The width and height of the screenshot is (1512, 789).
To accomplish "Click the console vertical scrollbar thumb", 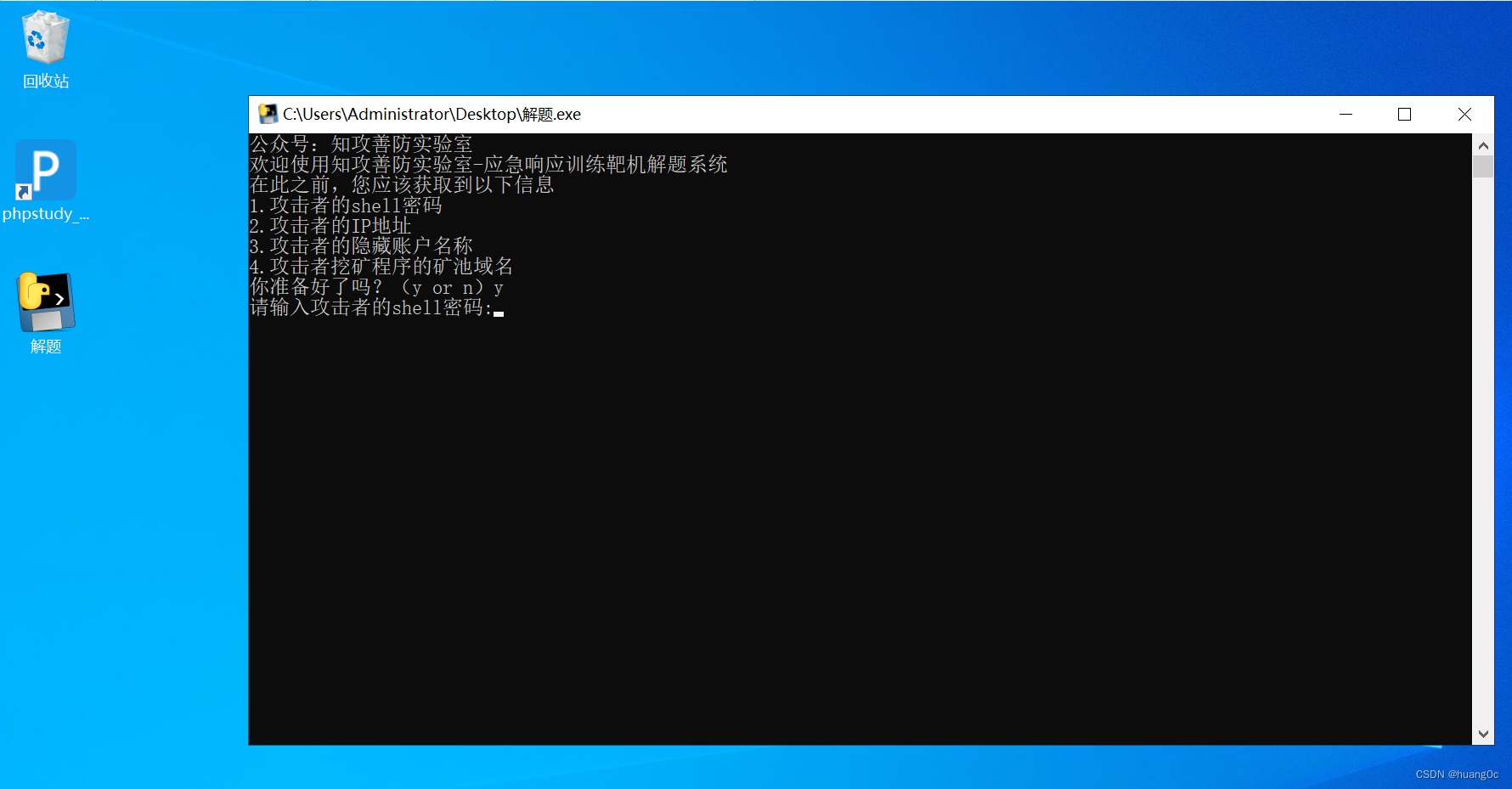I will [1483, 166].
